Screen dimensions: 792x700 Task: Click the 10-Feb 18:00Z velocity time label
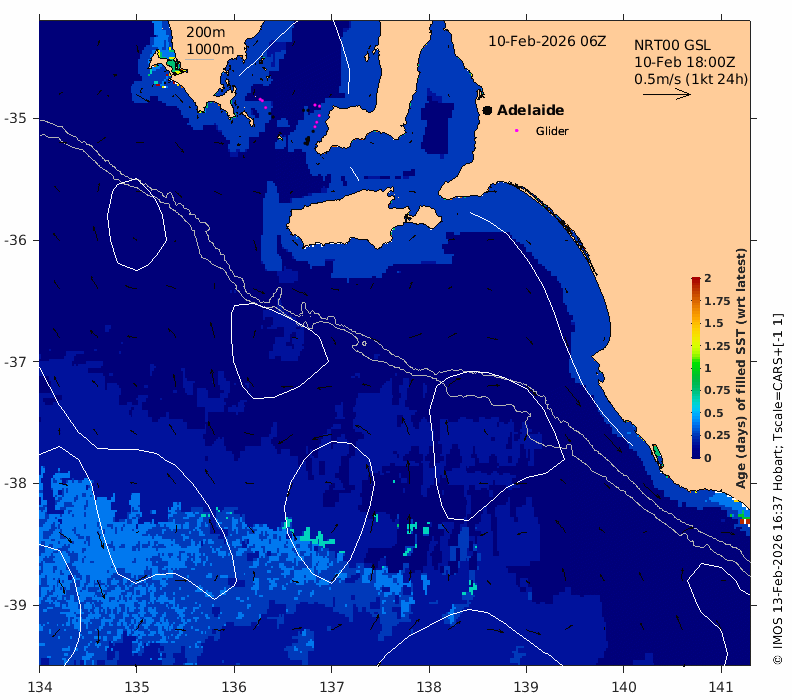point(684,62)
